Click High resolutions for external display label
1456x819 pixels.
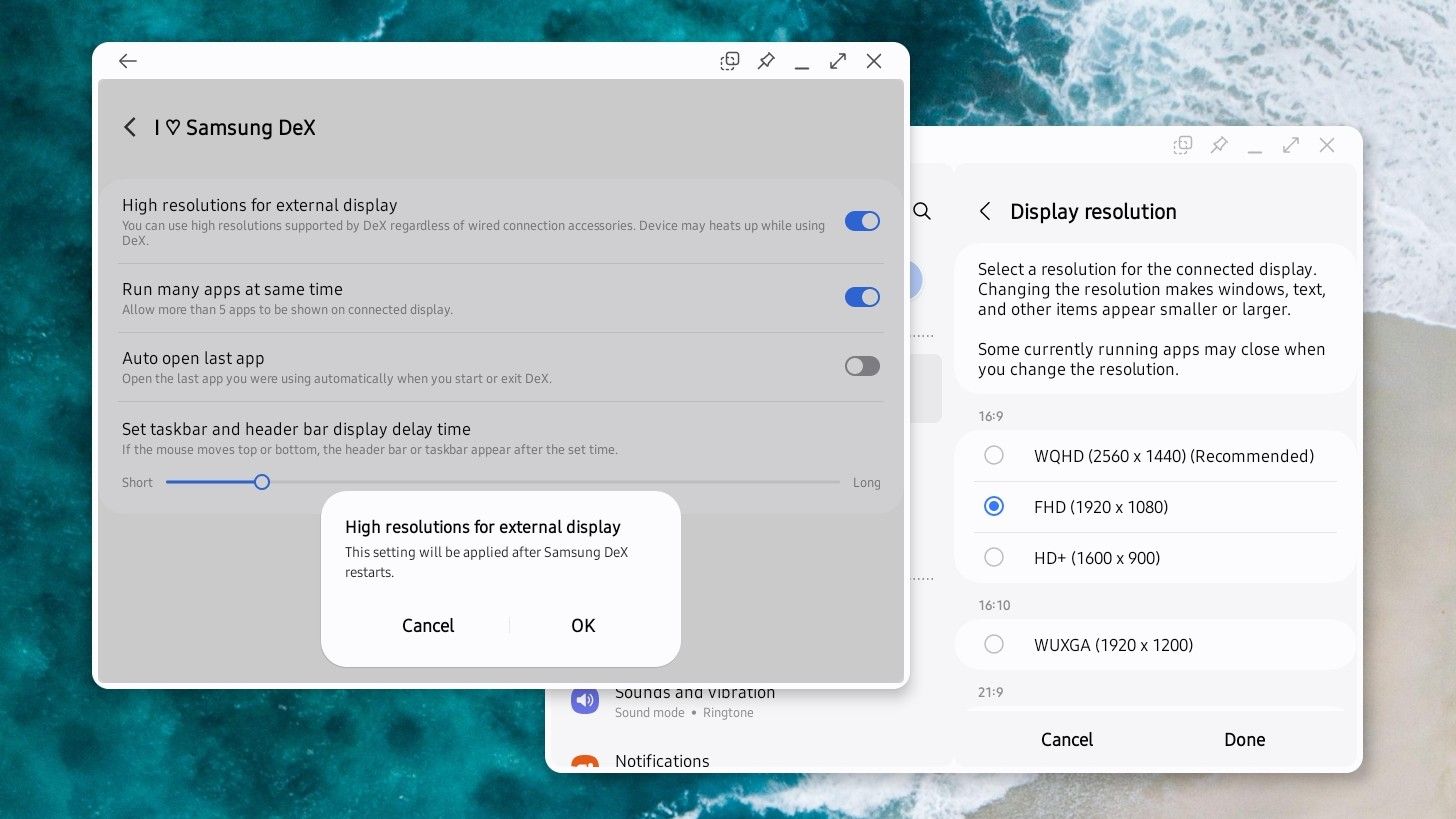tap(260, 205)
